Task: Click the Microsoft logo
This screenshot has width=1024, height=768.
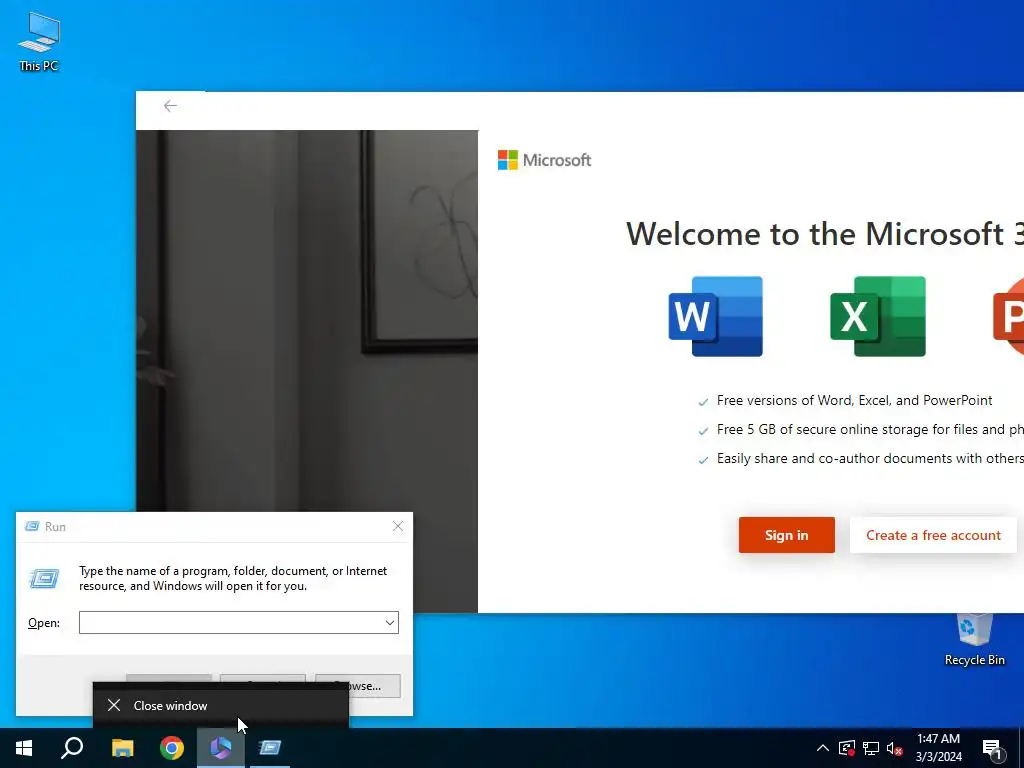Action: tap(544, 160)
